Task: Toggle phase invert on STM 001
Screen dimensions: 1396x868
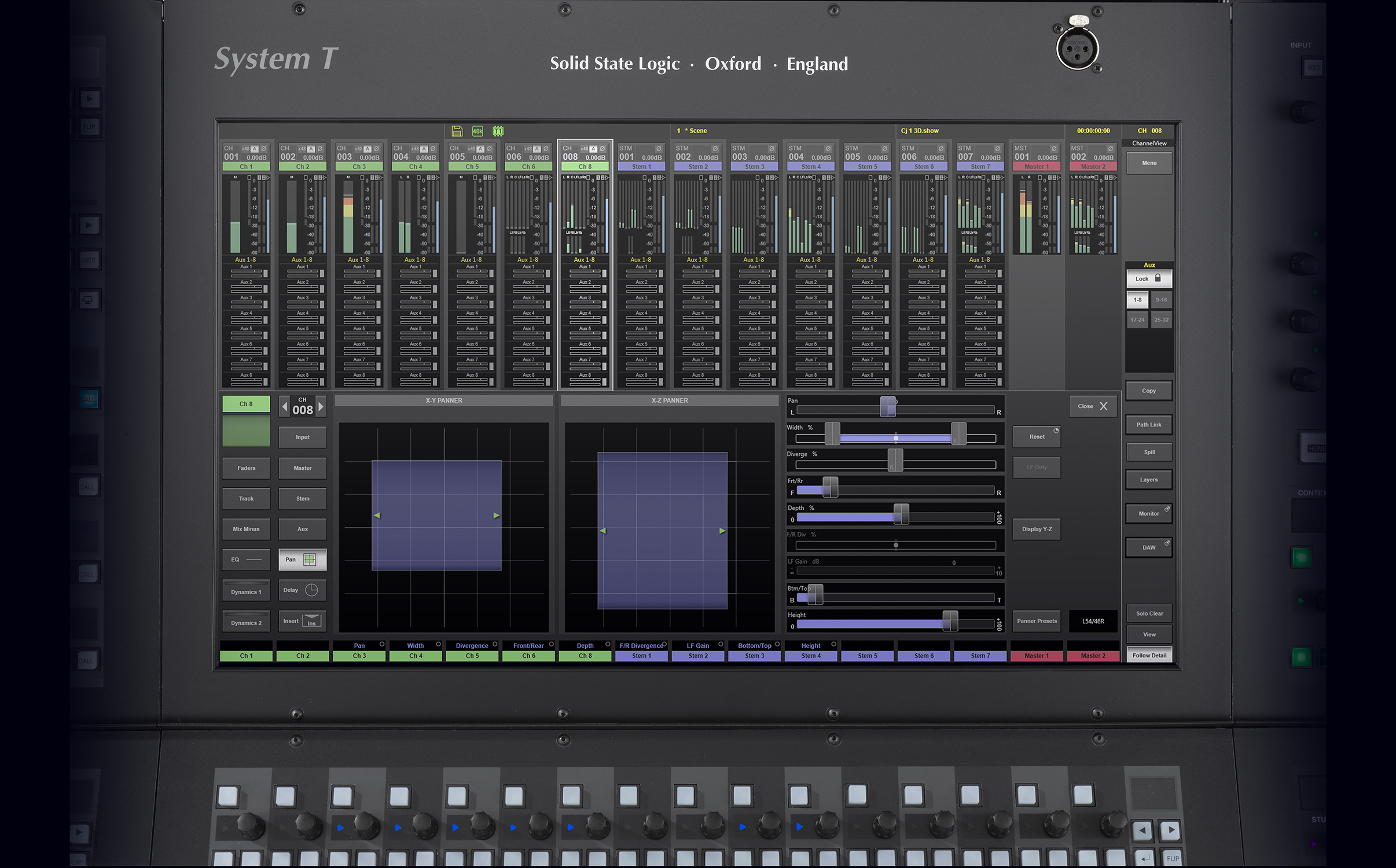Action: 659,149
